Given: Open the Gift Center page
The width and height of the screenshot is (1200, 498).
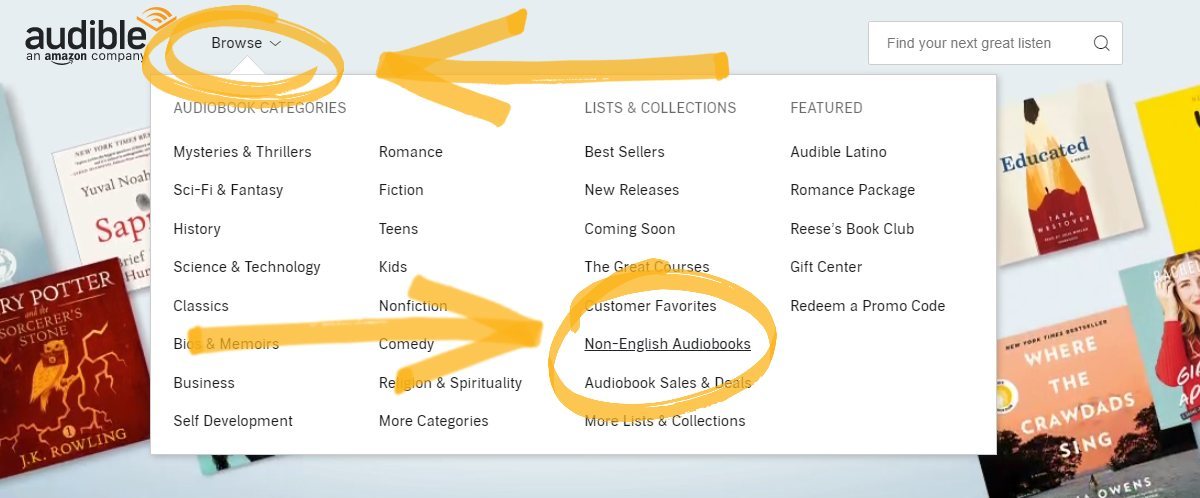Looking at the screenshot, I should point(826,267).
